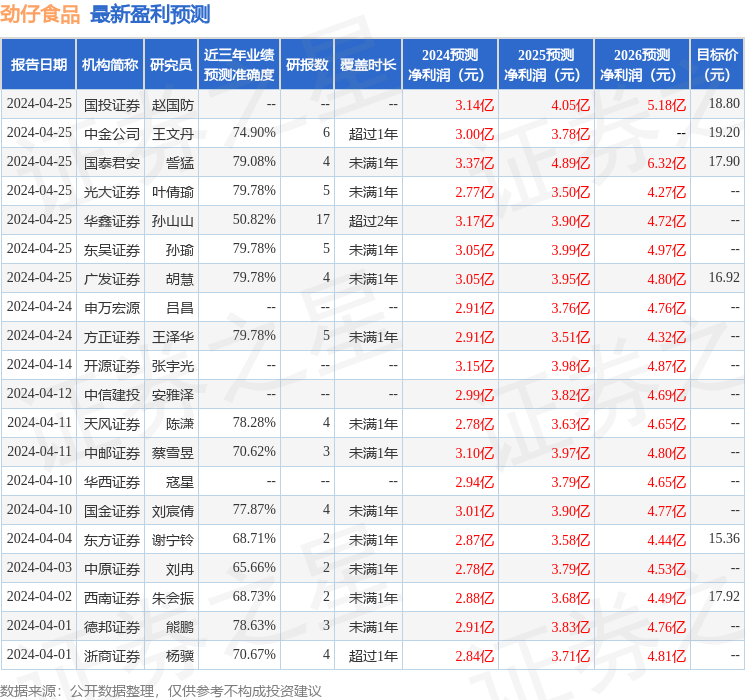Click analyst name 訾猛
The image size is (745, 700).
(x=180, y=163)
